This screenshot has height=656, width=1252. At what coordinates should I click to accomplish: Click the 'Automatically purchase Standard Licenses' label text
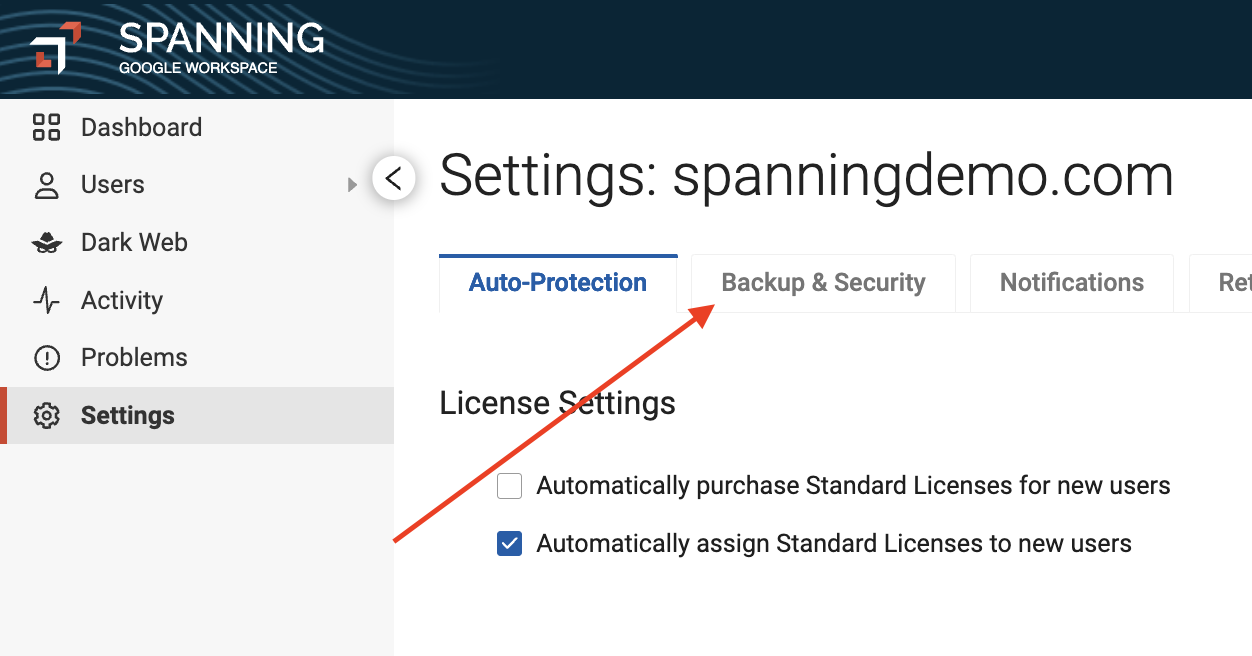click(853, 487)
